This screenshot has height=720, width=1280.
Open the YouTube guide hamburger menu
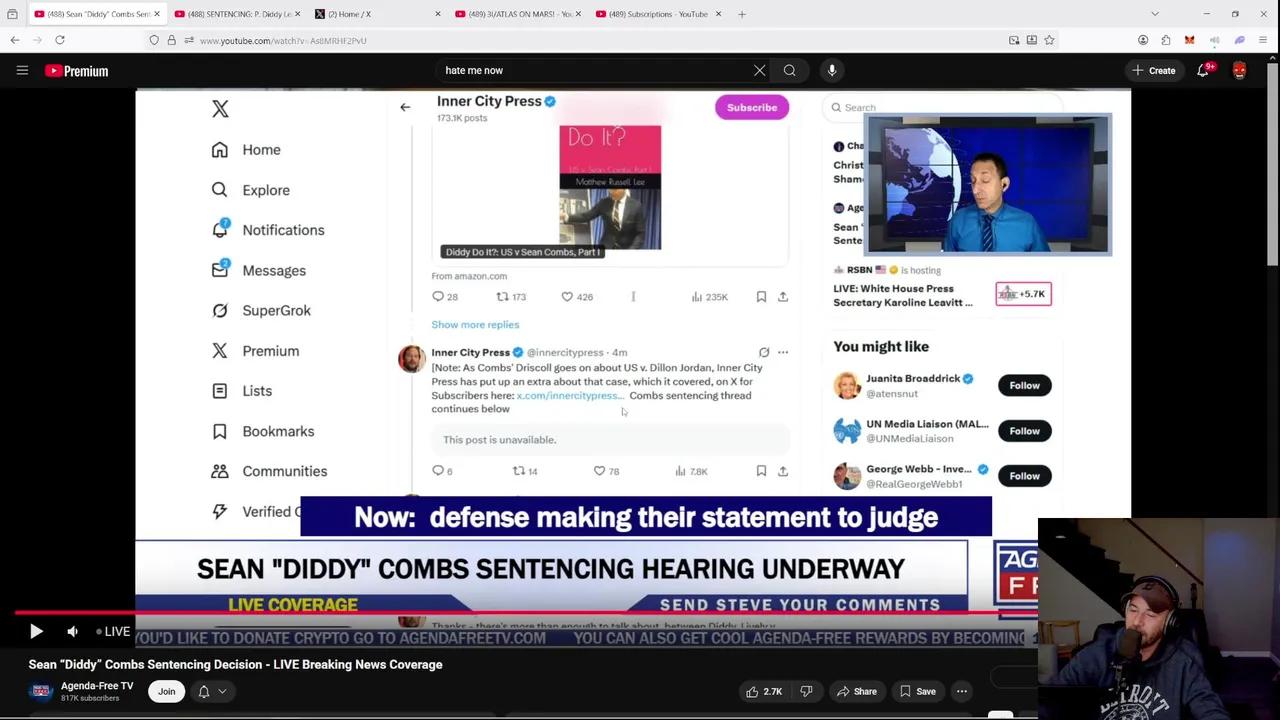pyautogui.click(x=22, y=70)
